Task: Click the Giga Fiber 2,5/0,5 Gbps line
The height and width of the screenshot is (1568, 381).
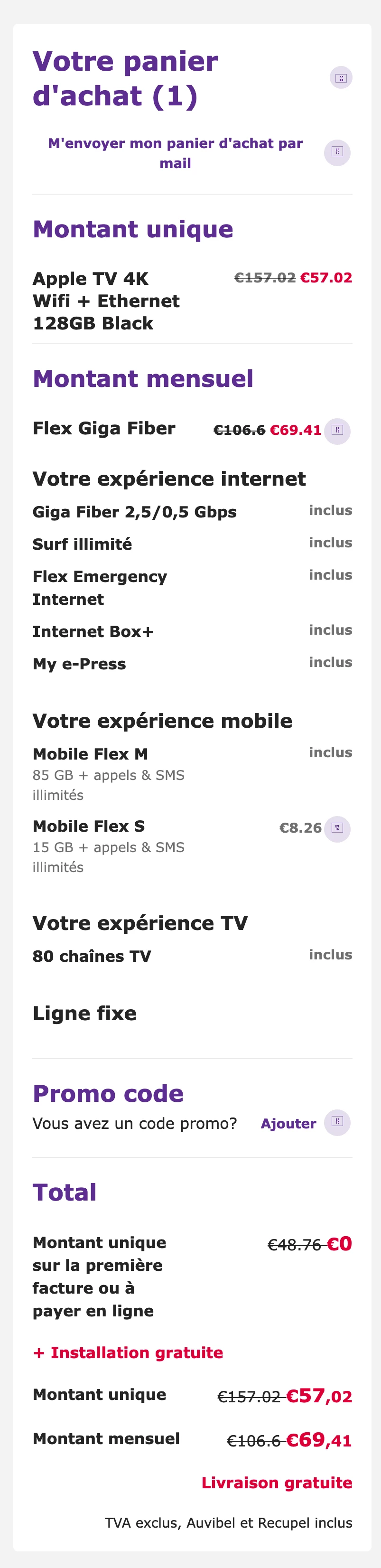Action: pos(134,512)
